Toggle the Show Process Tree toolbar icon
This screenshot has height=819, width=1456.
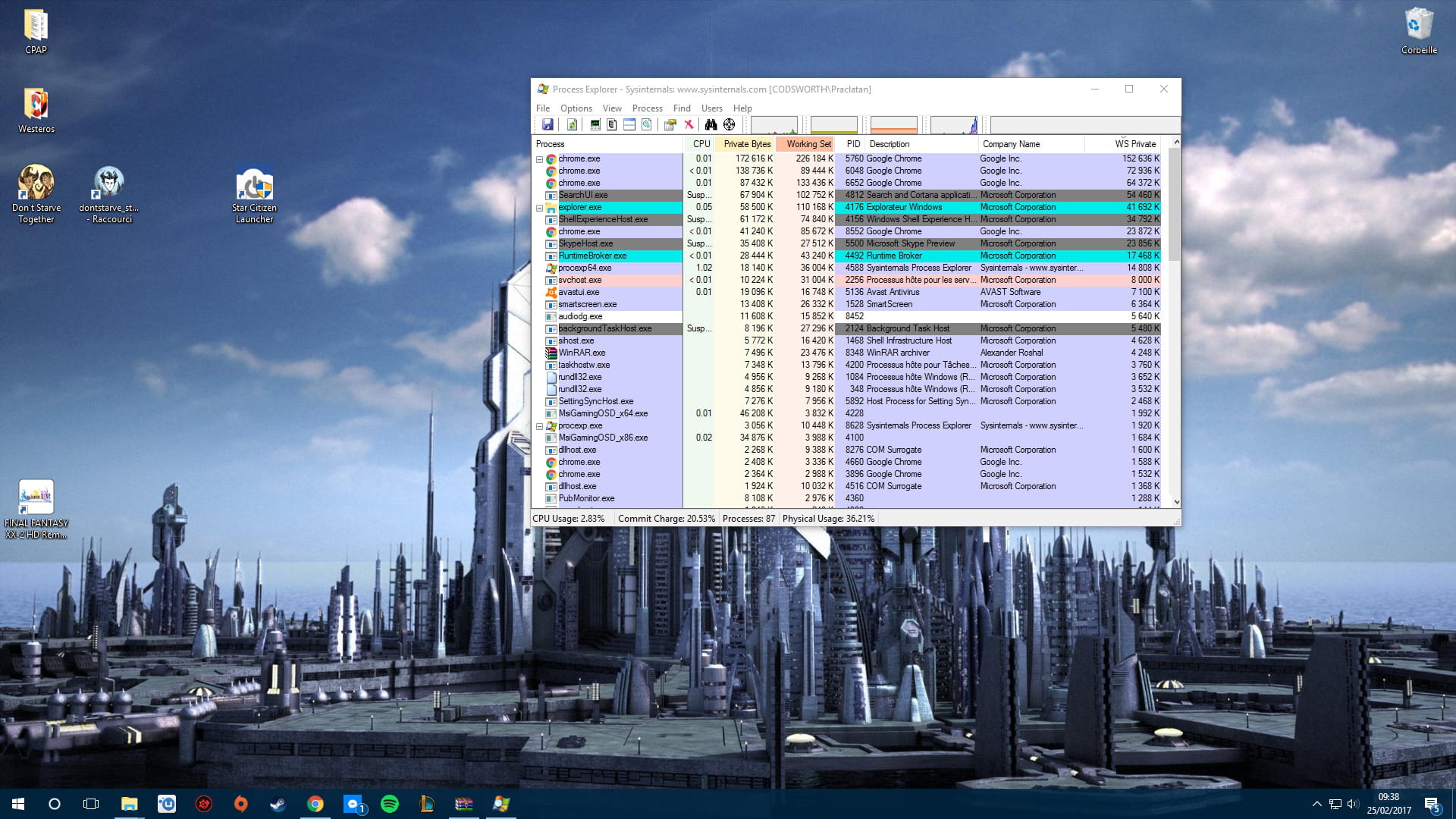click(612, 125)
